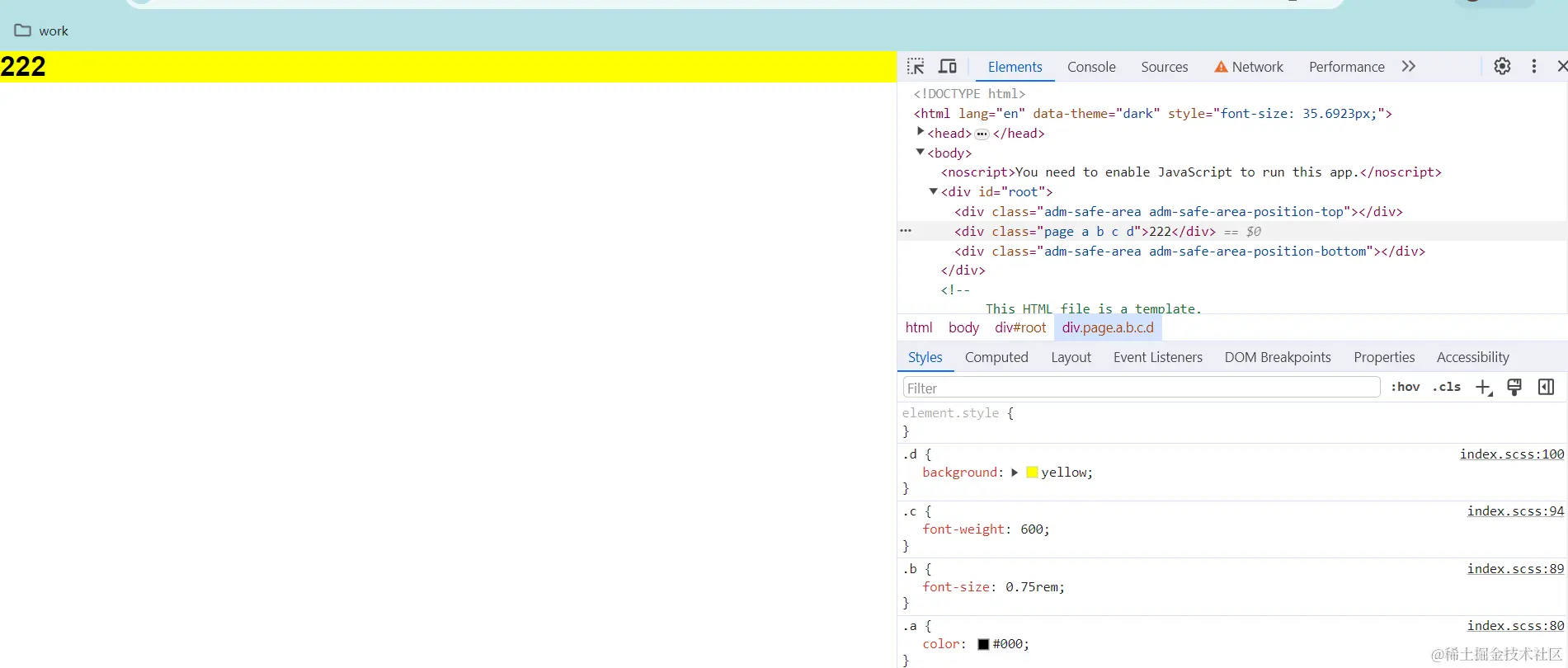Switch to the Elements tab
The height and width of the screenshot is (668, 1568).
1015,67
